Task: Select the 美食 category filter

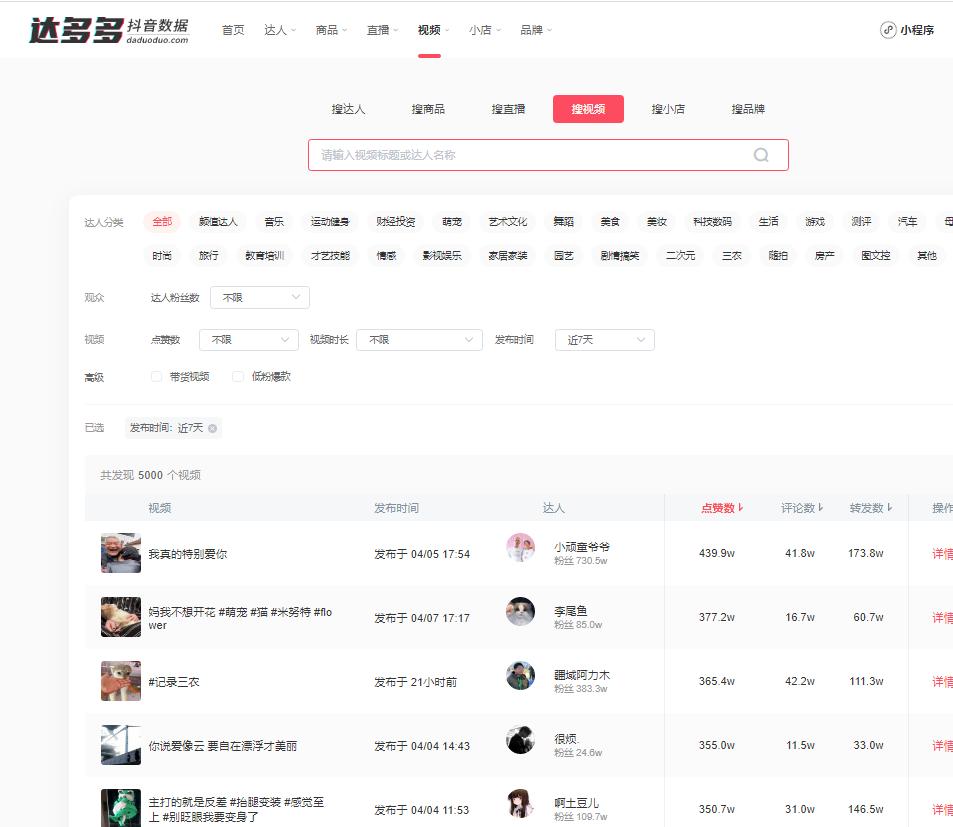Action: pos(610,221)
